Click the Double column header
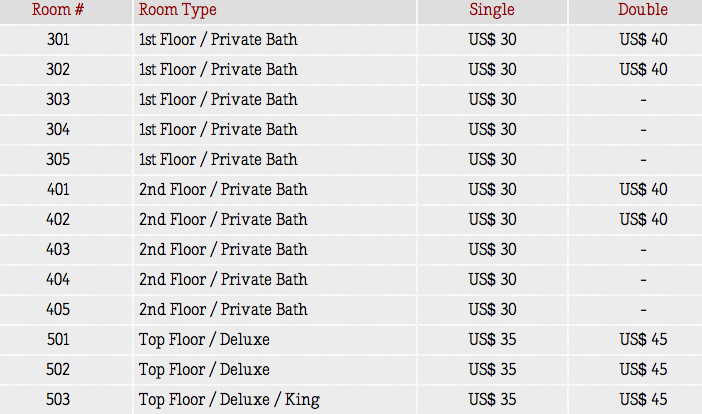 click(x=642, y=9)
